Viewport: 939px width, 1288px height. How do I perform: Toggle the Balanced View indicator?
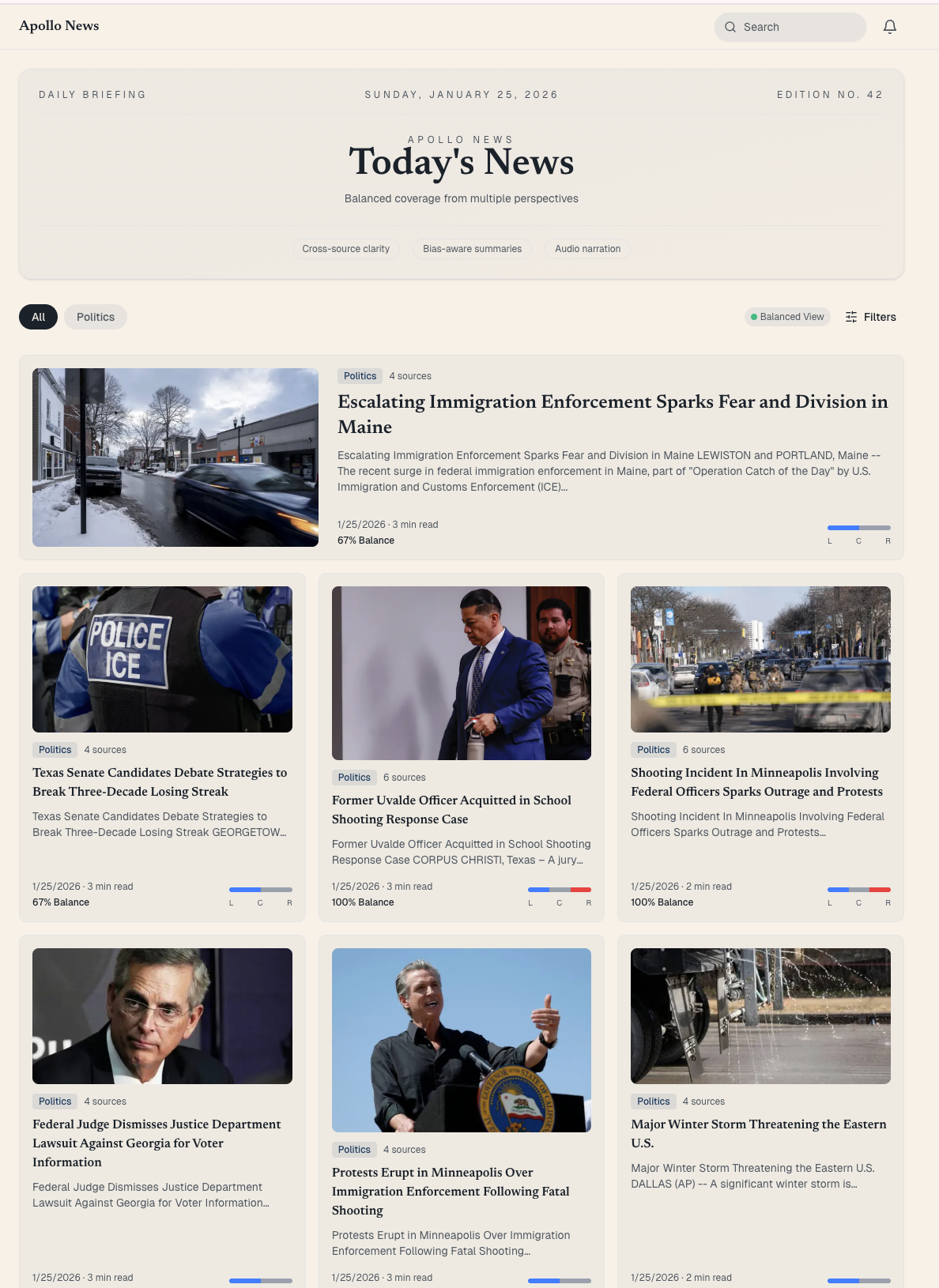point(787,317)
